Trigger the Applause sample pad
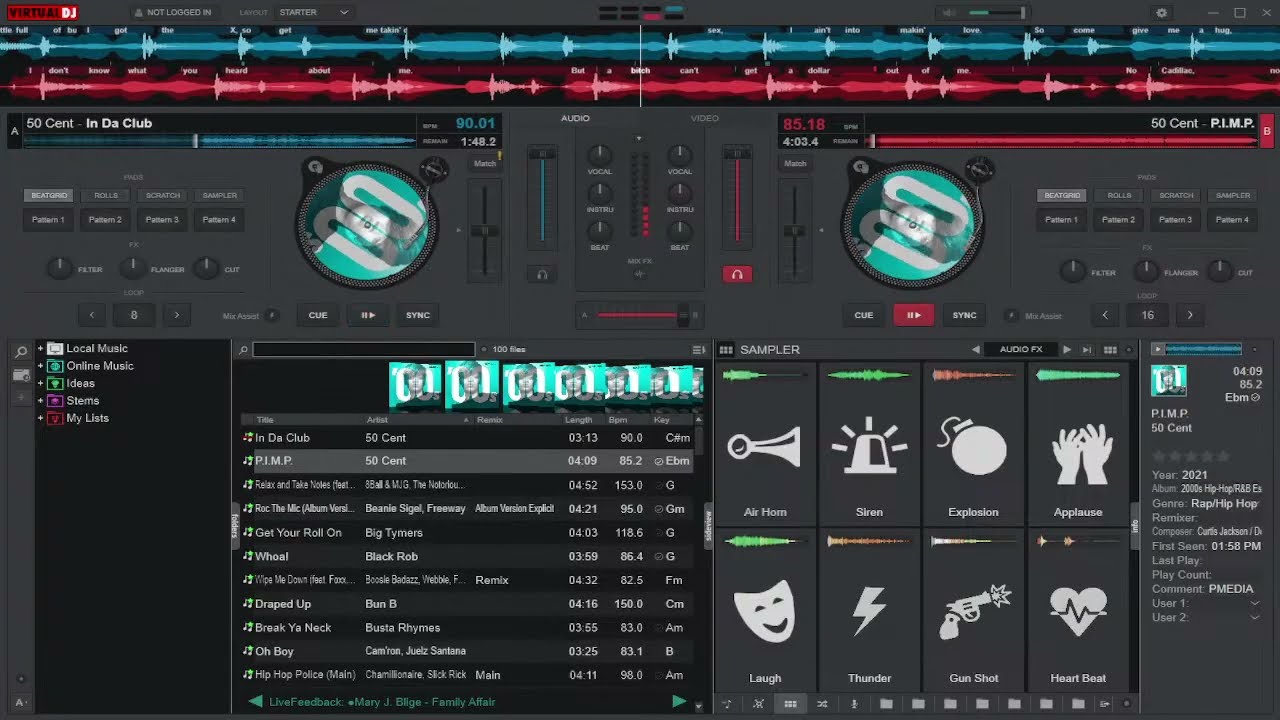 pos(1078,444)
